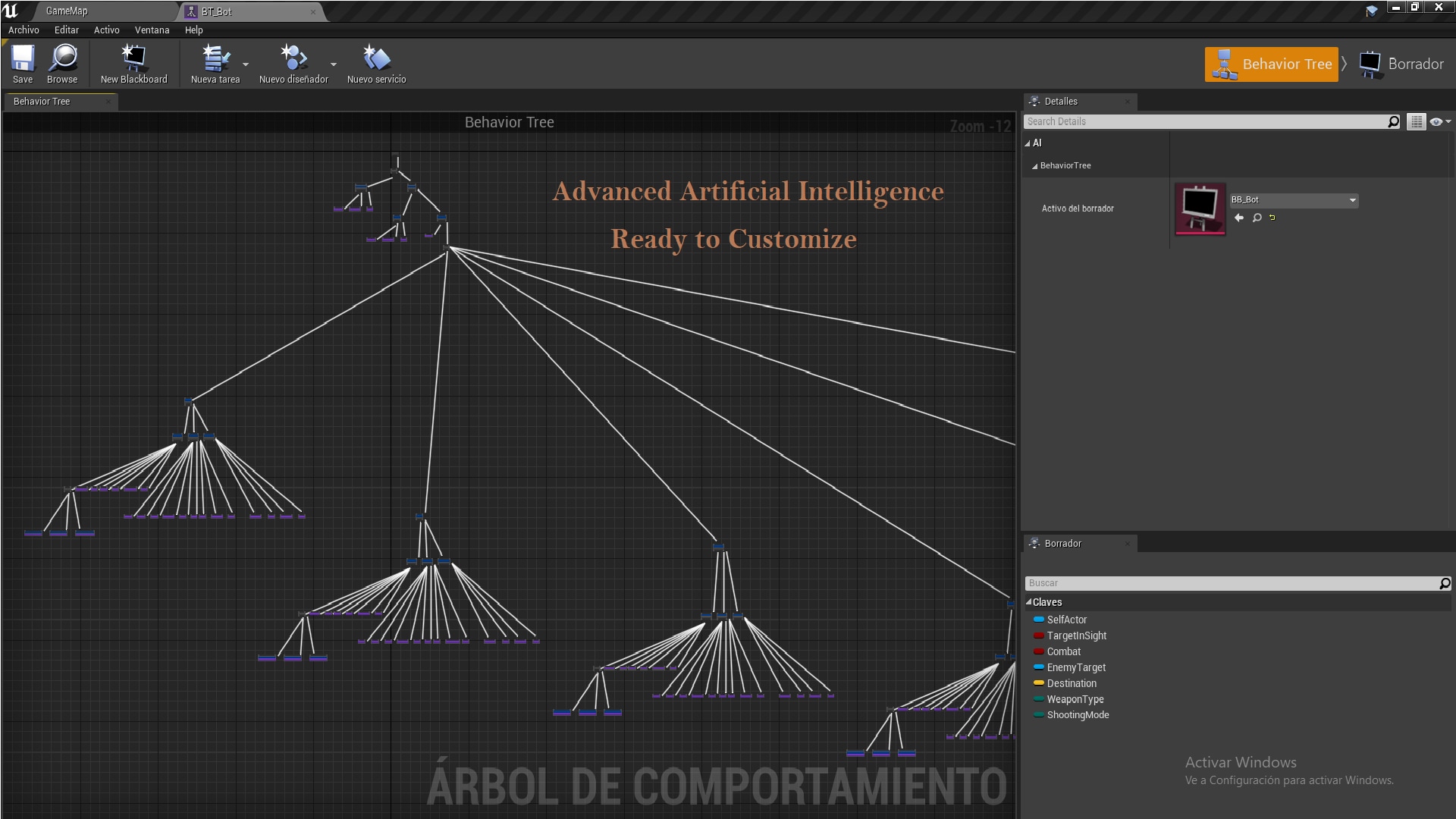Toggle the eye visibility filter in Detalles
Screen dimensions: 1456x819
1436,121
